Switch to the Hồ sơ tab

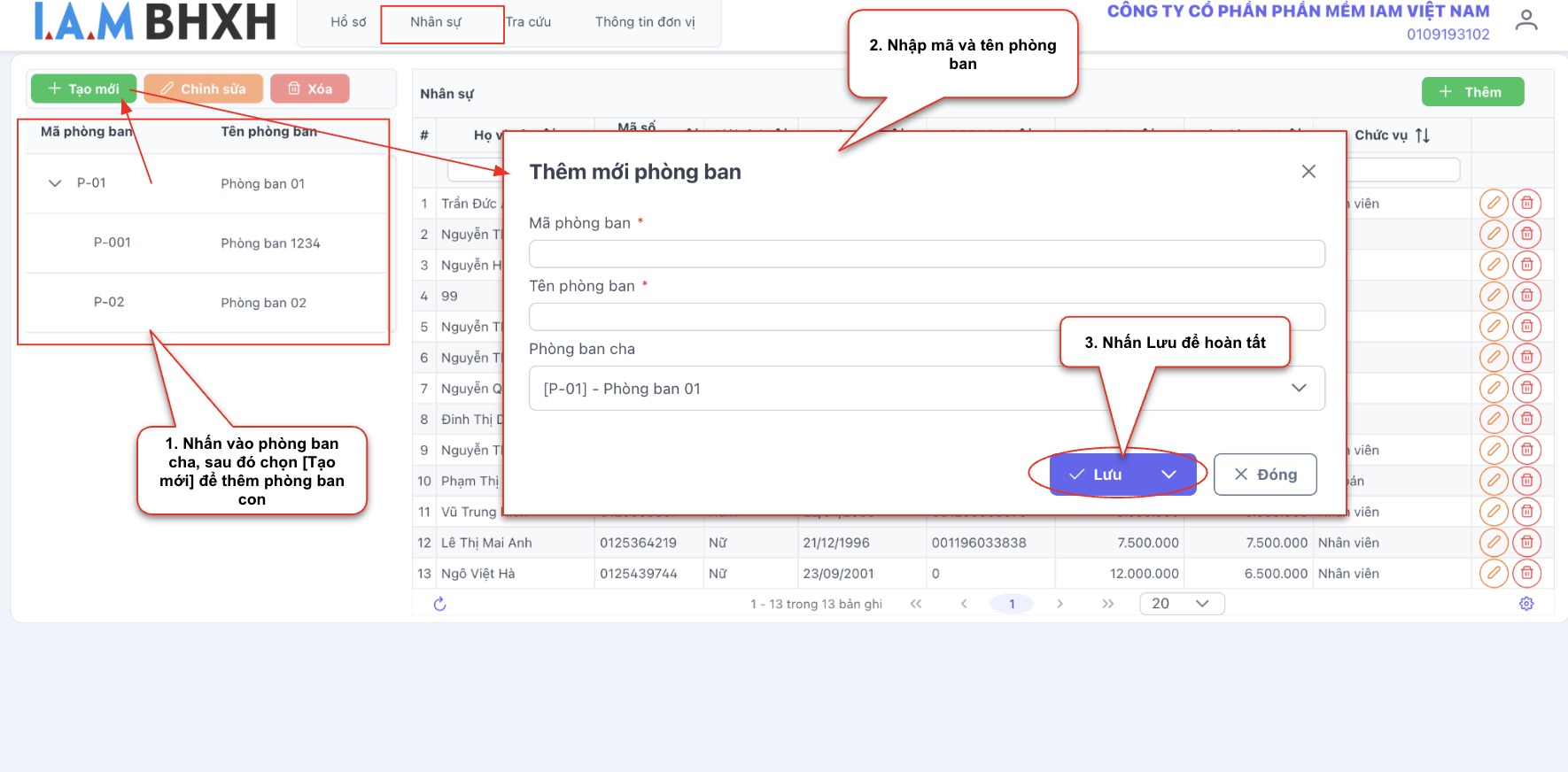click(348, 22)
